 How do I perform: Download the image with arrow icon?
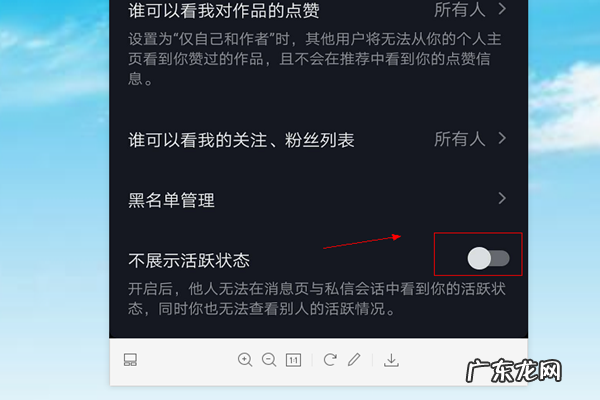pyautogui.click(x=391, y=360)
